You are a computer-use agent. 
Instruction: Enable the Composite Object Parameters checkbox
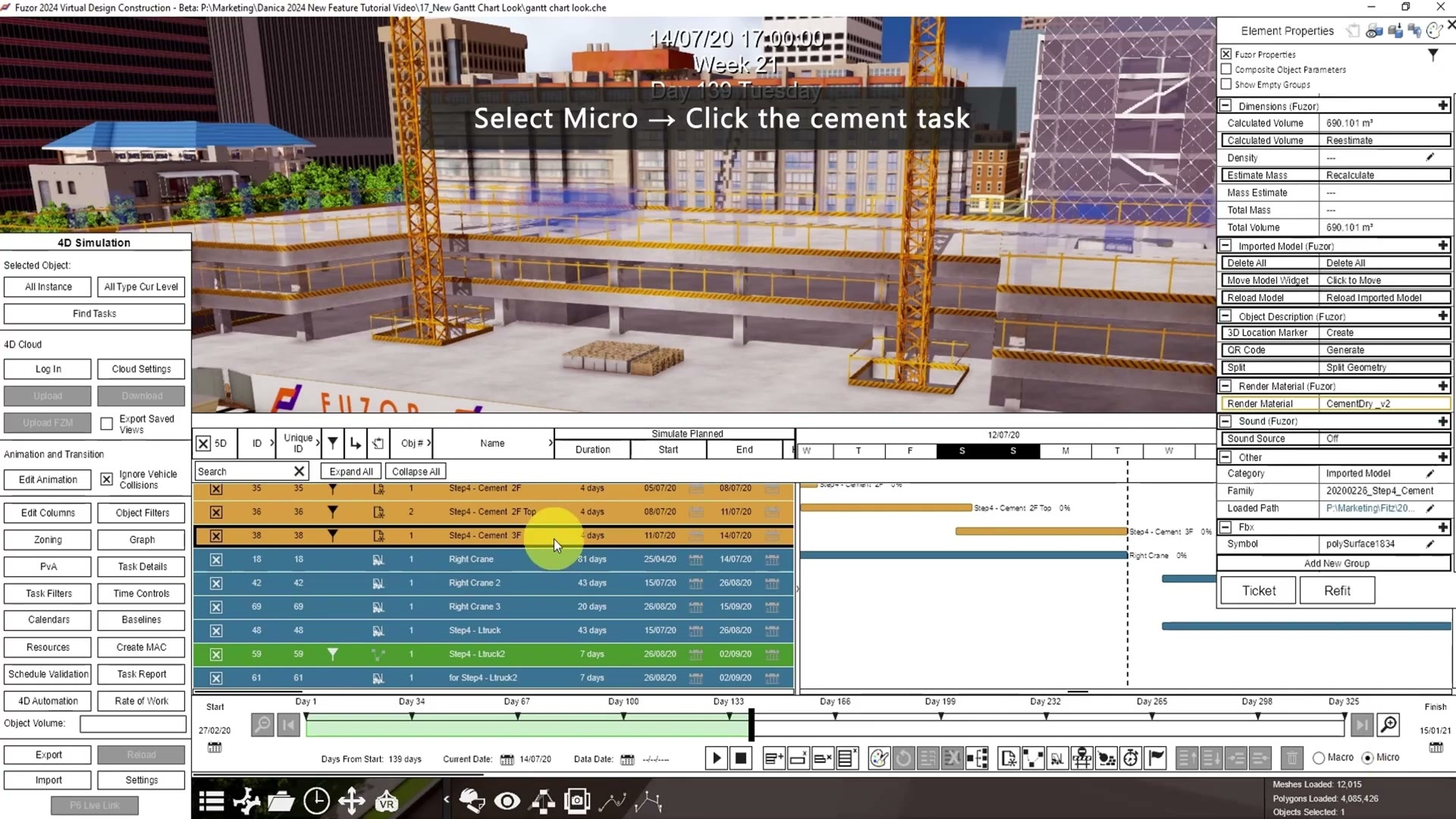click(1226, 69)
